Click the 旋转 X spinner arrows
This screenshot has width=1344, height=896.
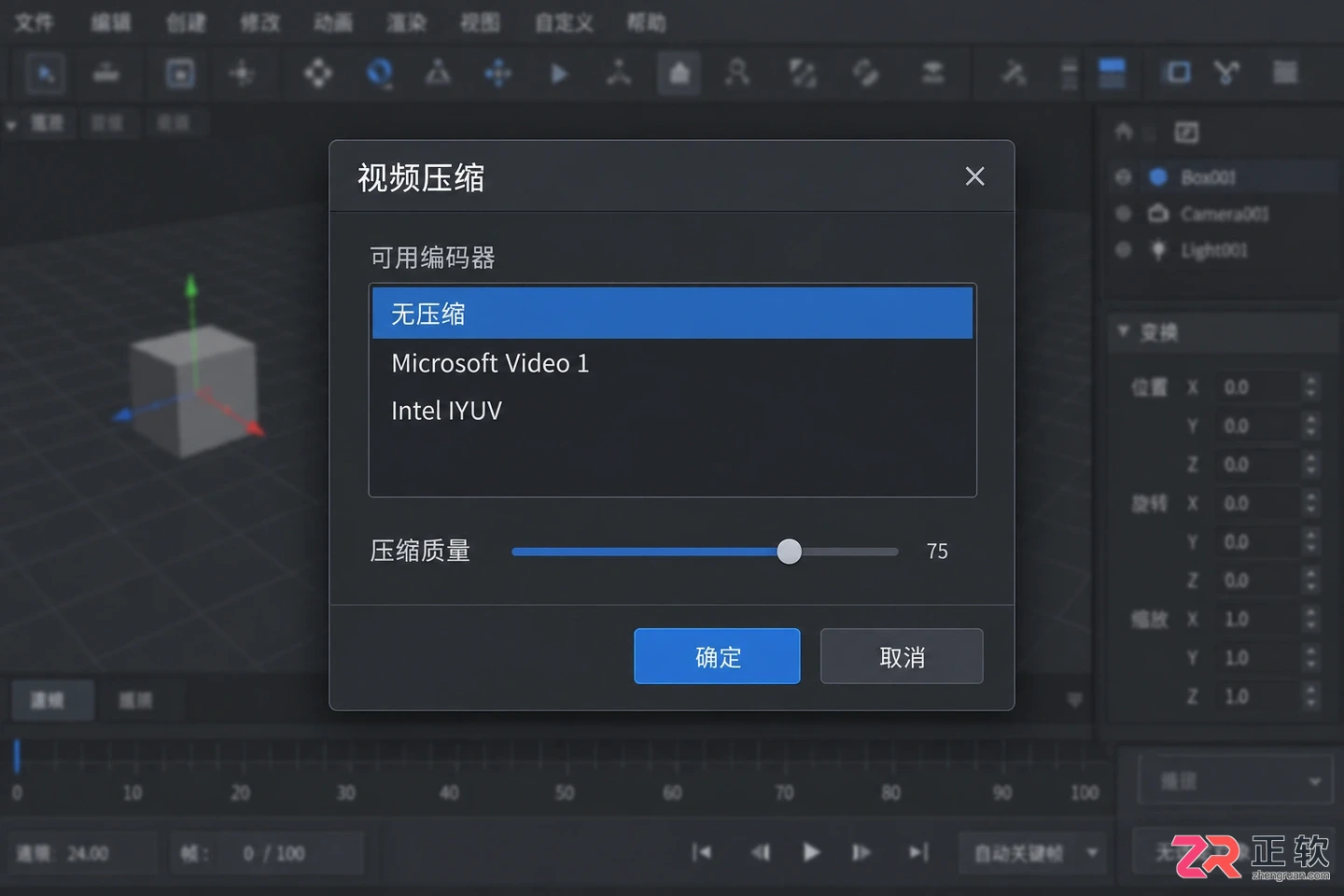tap(1311, 503)
